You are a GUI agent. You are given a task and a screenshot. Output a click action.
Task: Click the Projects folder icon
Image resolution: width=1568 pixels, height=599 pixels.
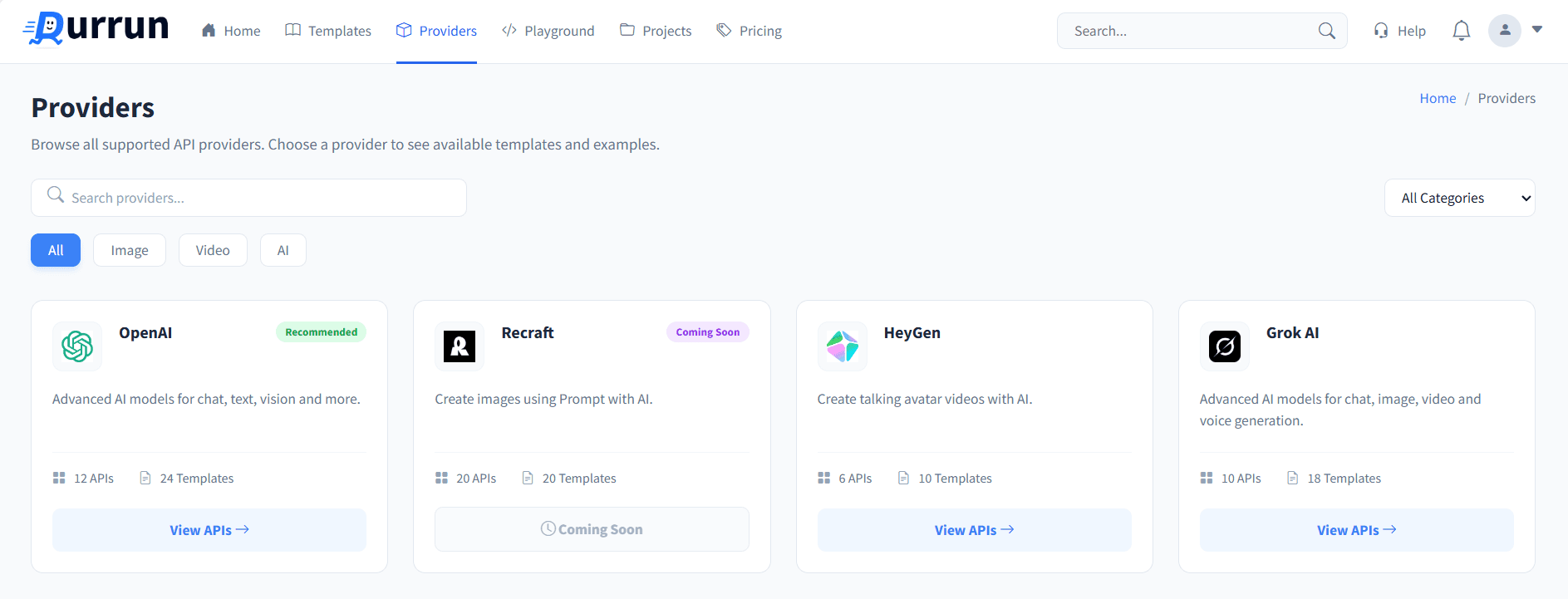627,30
